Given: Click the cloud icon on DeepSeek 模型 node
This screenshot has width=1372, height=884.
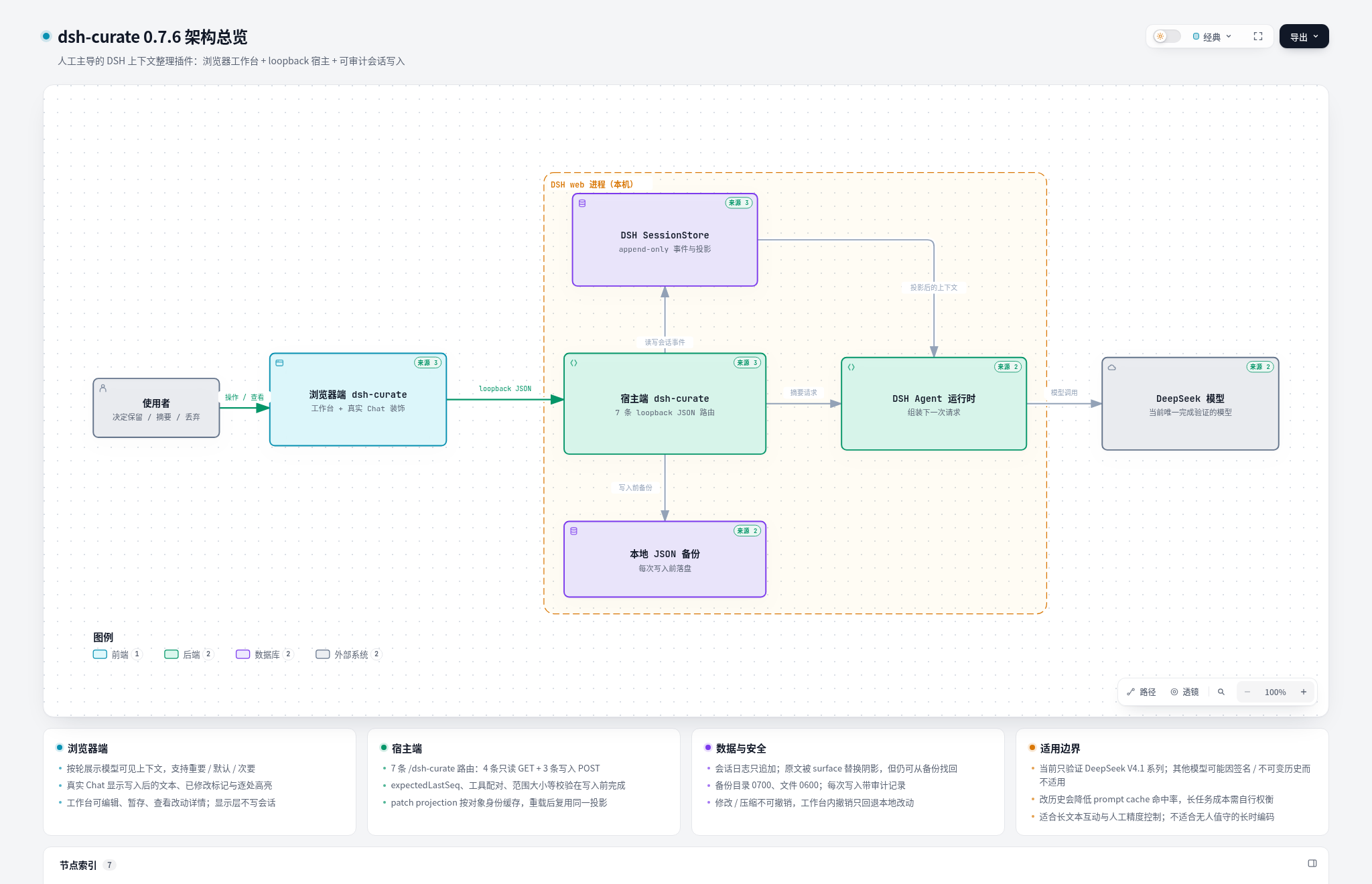Looking at the screenshot, I should 1111,367.
